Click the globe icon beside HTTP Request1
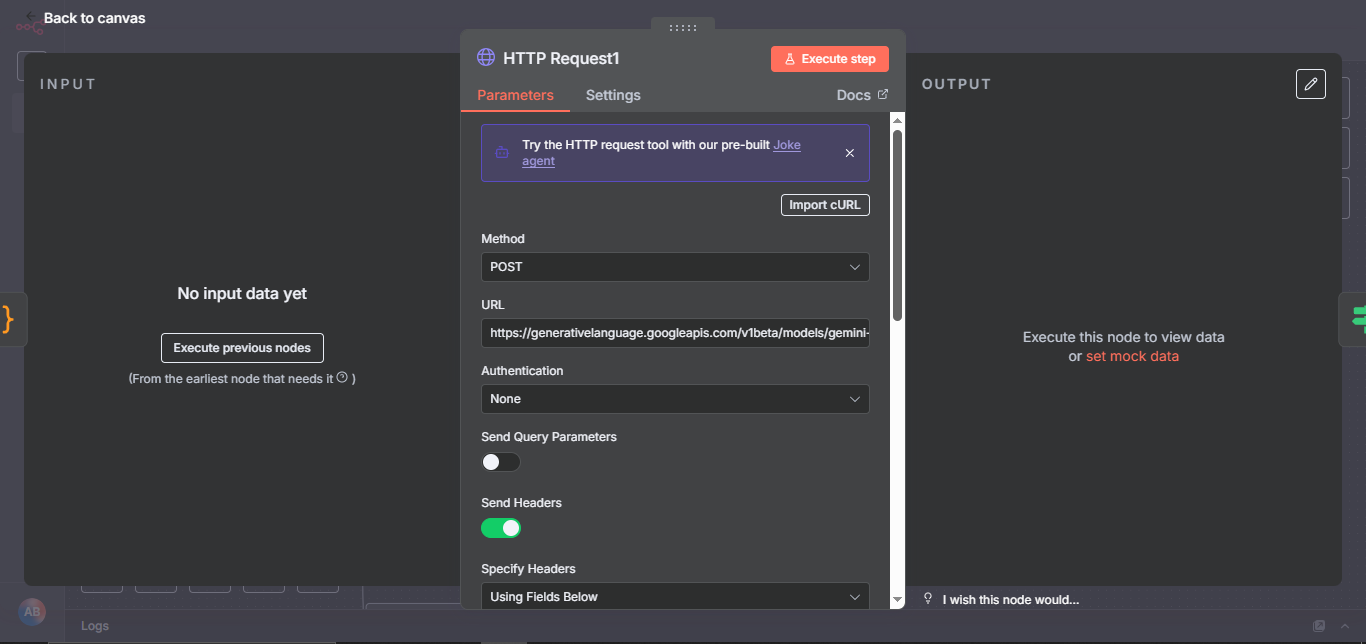The height and width of the screenshot is (644, 1366). (x=486, y=58)
